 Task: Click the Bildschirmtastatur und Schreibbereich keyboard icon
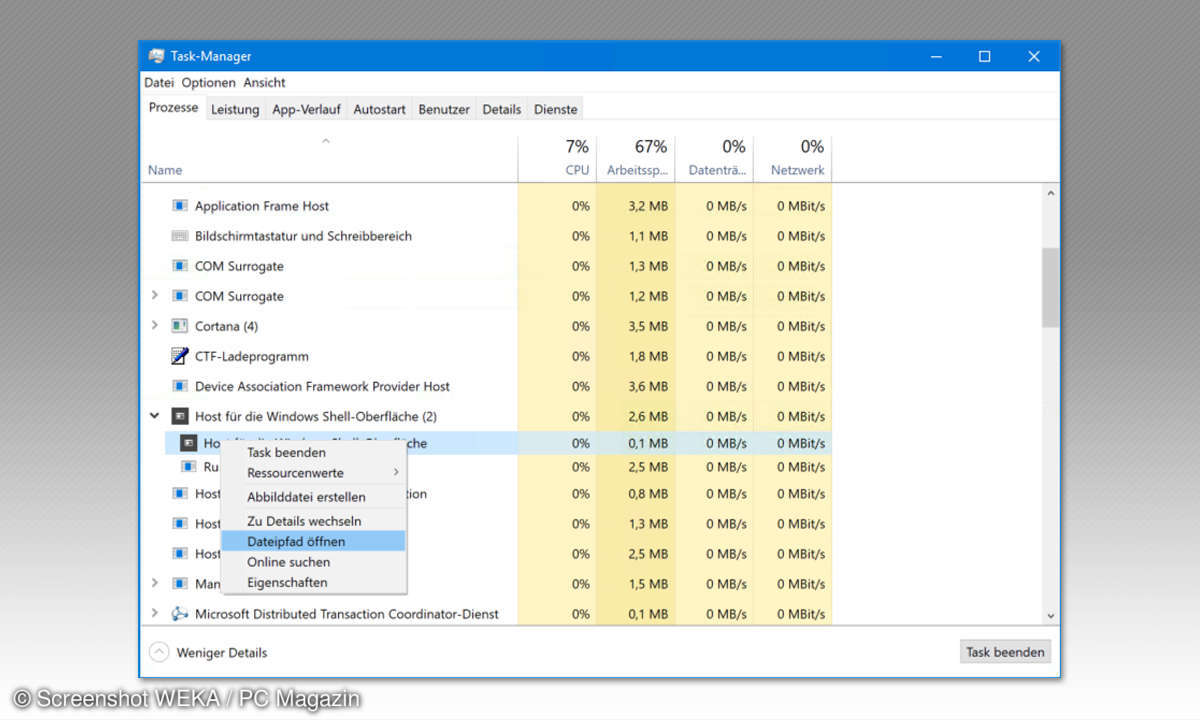coord(179,236)
